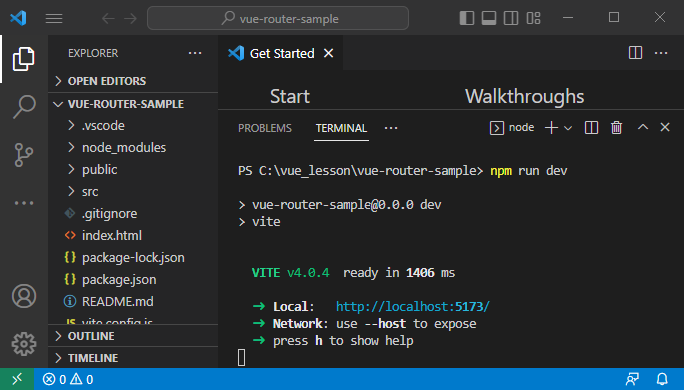Collapse the VUE-ROUTER-SAMPLE folder section
684x390 pixels.
click(133, 104)
